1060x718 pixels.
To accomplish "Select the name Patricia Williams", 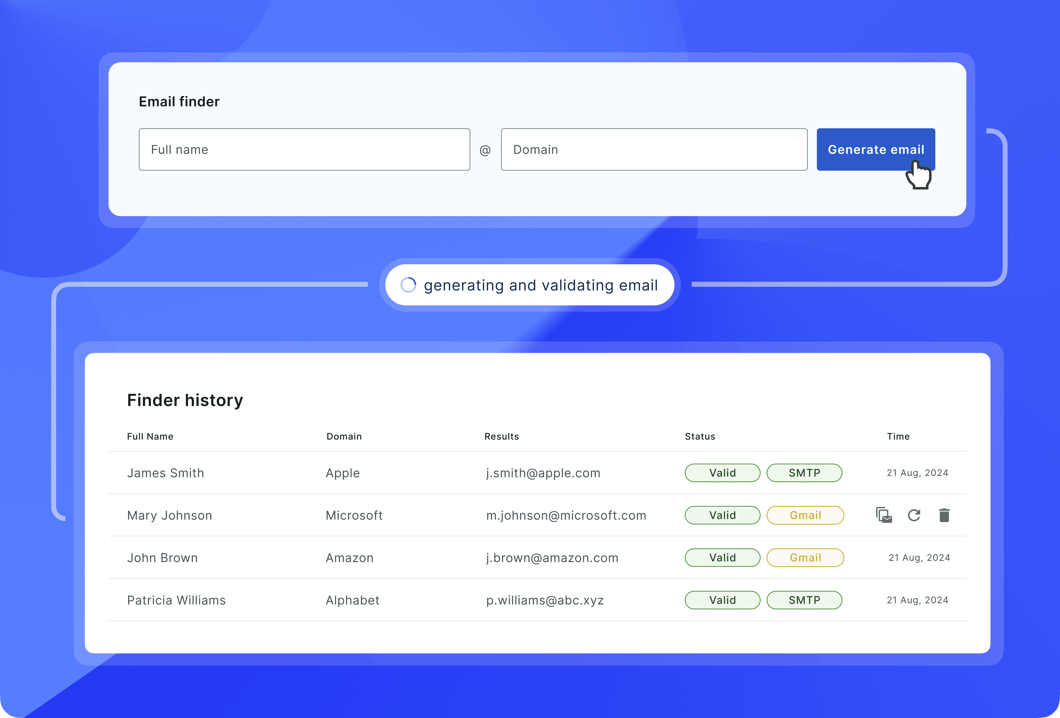I will click(176, 600).
